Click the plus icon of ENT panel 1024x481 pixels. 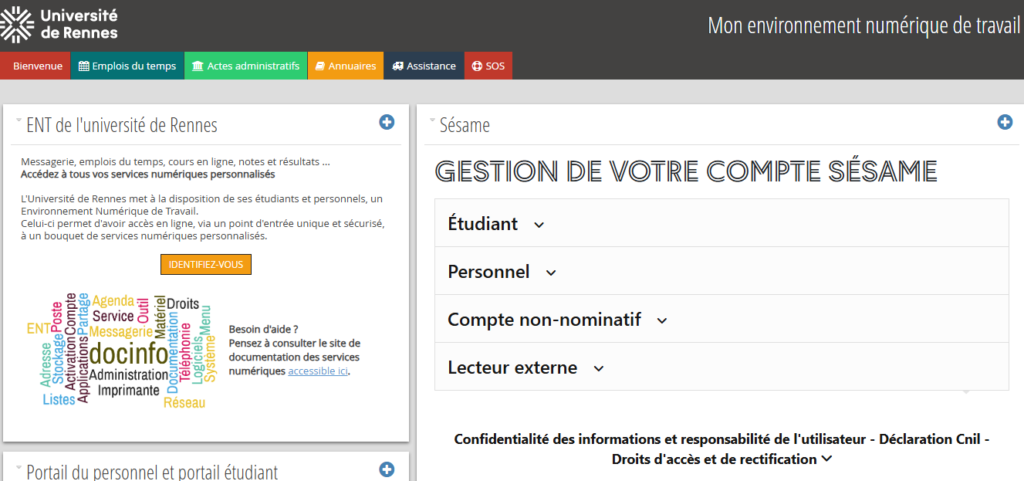387,122
